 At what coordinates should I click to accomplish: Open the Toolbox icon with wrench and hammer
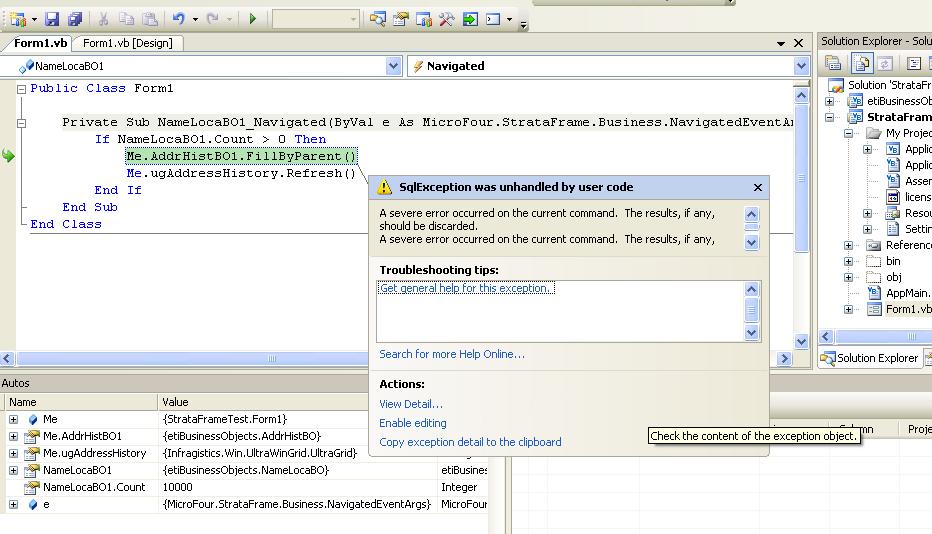click(446, 19)
